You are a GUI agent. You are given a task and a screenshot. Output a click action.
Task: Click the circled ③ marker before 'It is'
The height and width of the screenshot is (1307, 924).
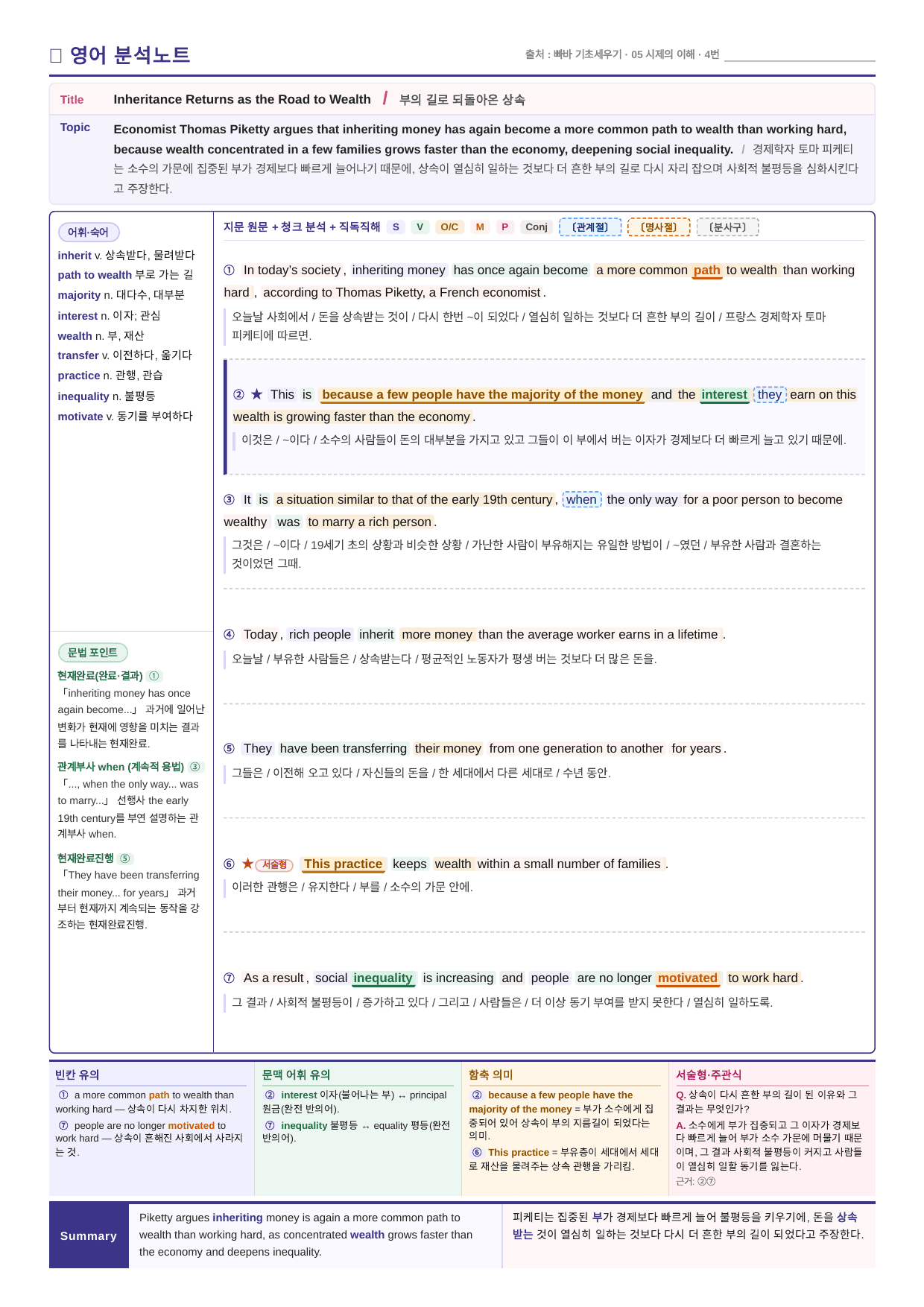[230, 500]
